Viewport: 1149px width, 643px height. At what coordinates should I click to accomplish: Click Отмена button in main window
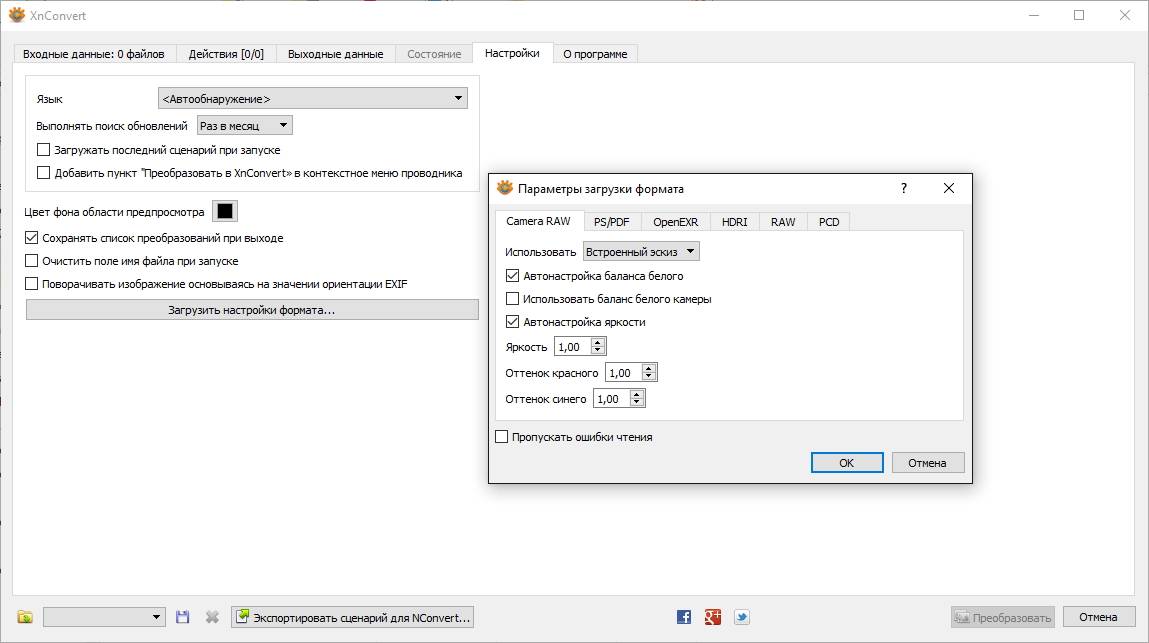1098,617
